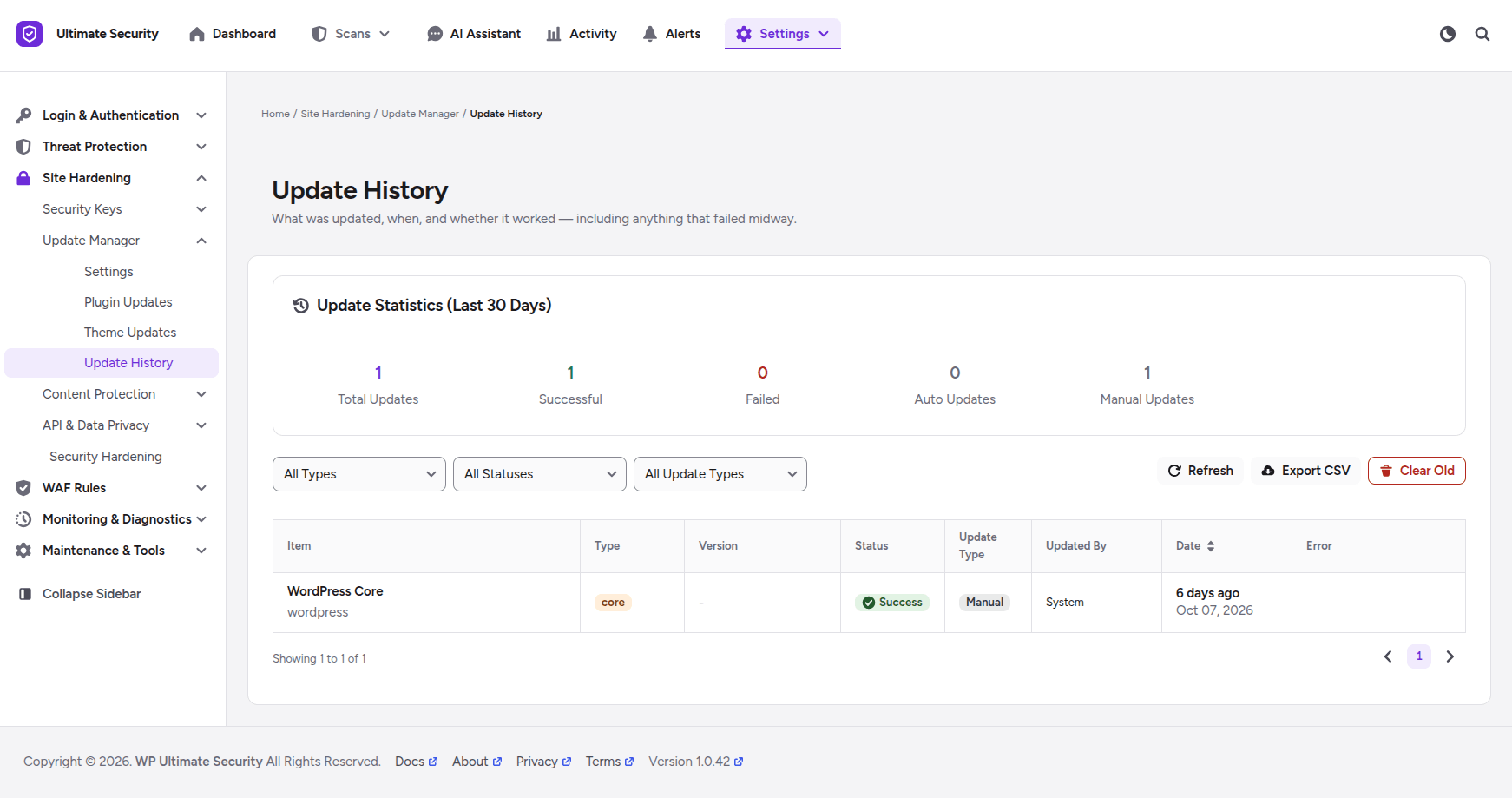The image size is (1512, 798).
Task: Click the Site Hardening lock icon
Action: click(x=23, y=178)
